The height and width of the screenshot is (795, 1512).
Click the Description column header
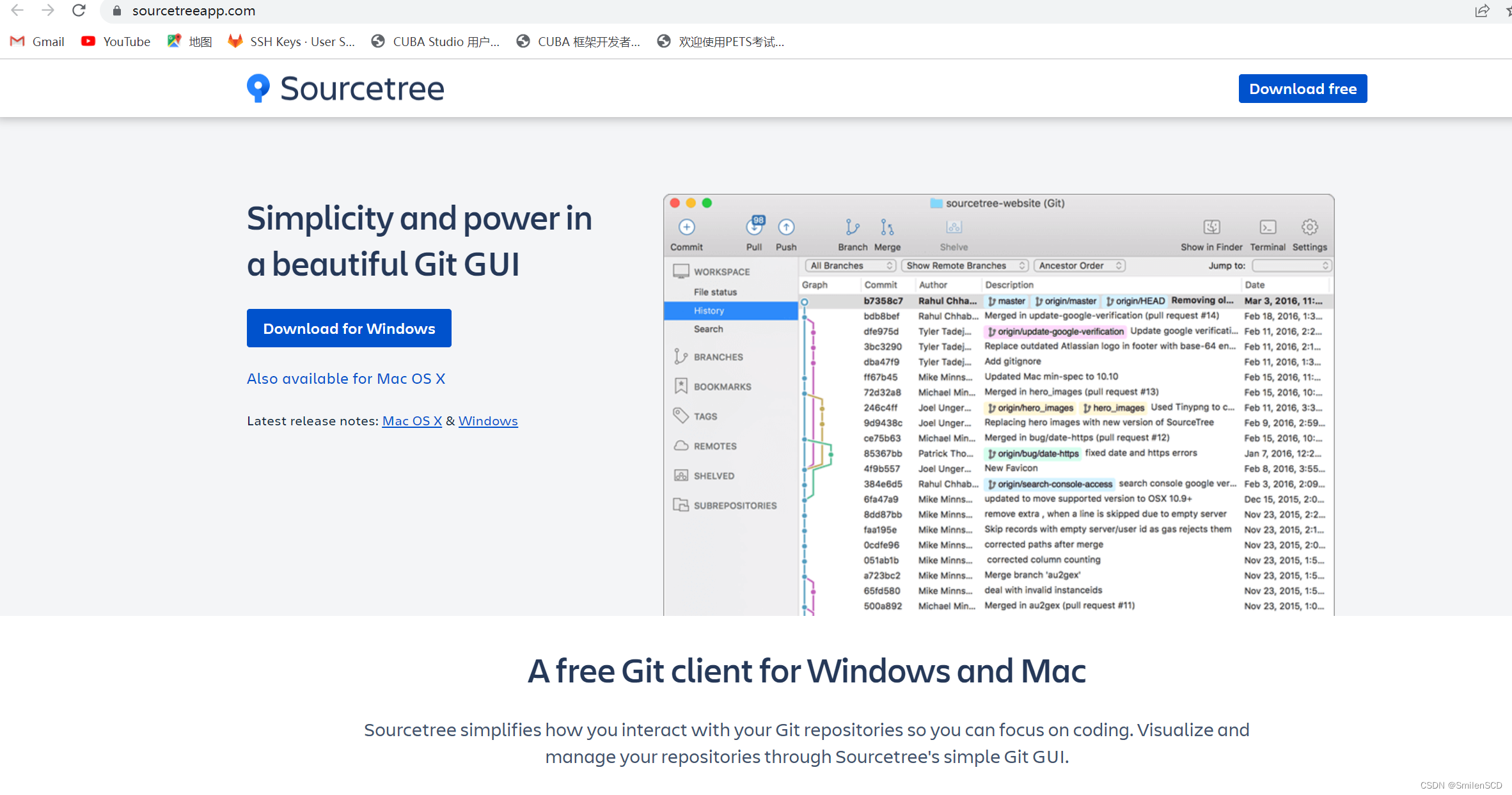1009,285
